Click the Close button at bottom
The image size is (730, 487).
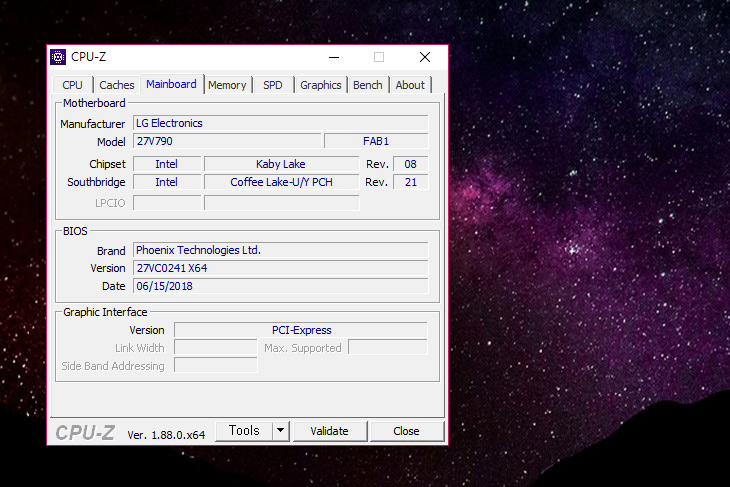tap(406, 431)
